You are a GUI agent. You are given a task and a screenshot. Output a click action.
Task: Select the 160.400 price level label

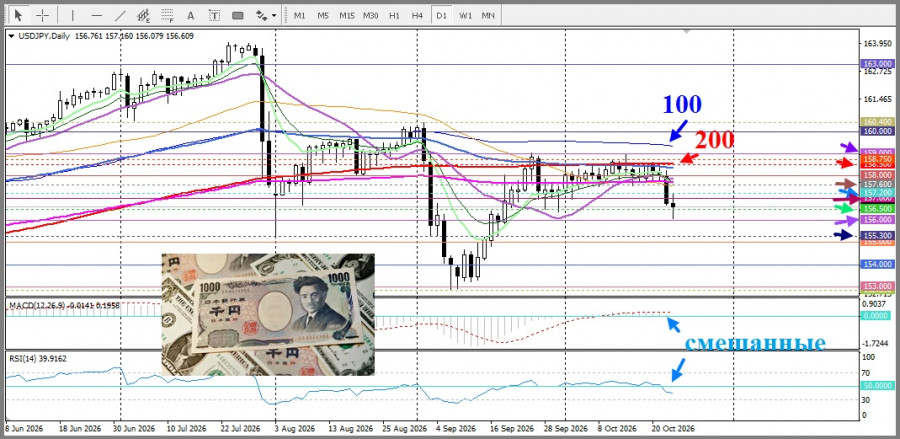tap(877, 122)
